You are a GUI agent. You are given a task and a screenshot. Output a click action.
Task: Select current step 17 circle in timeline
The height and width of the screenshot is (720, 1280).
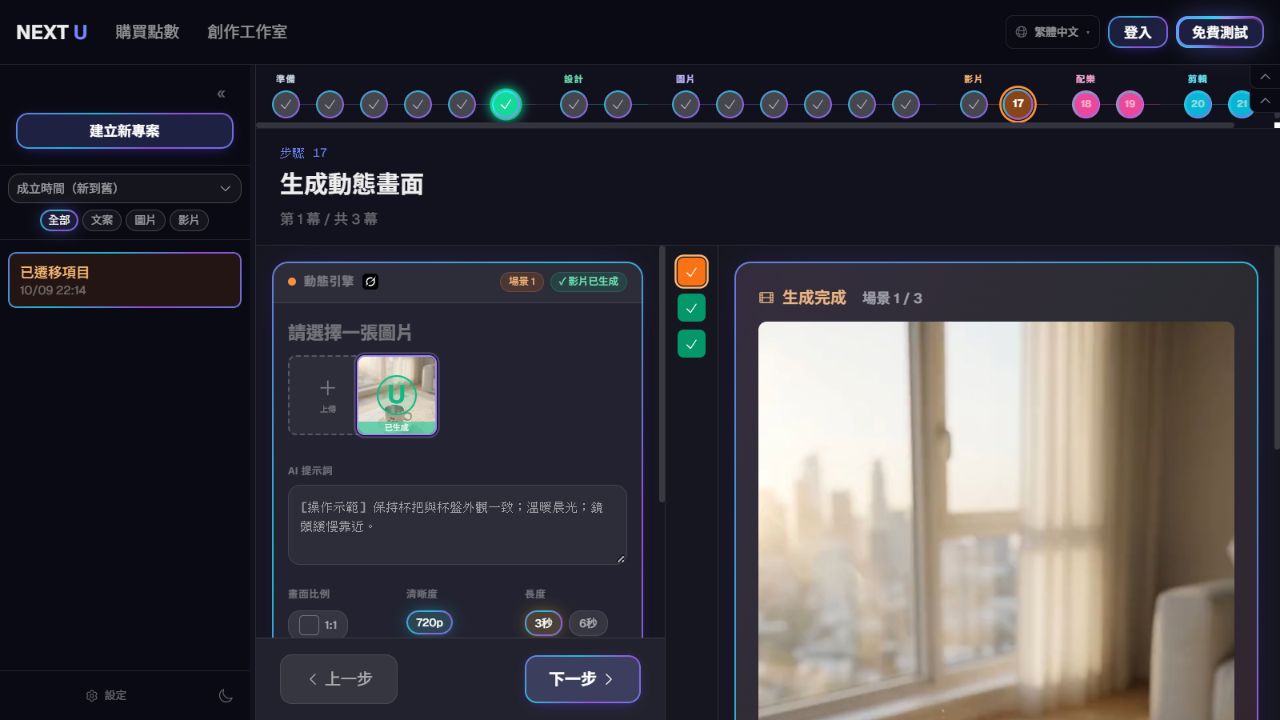click(x=1018, y=104)
